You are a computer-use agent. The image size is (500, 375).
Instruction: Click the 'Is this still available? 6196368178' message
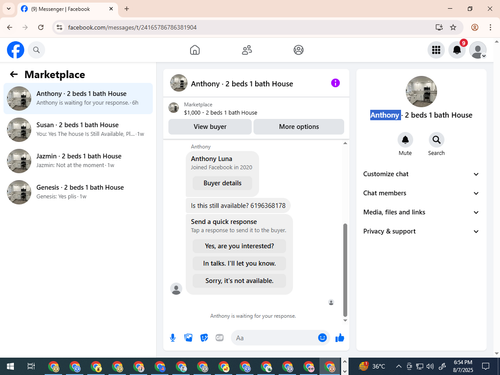click(x=238, y=206)
